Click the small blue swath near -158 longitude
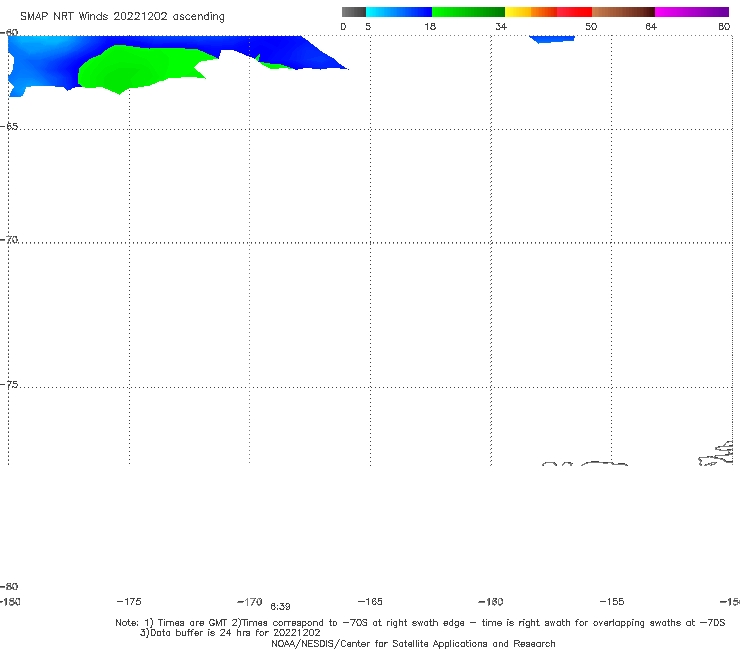 coord(552,39)
